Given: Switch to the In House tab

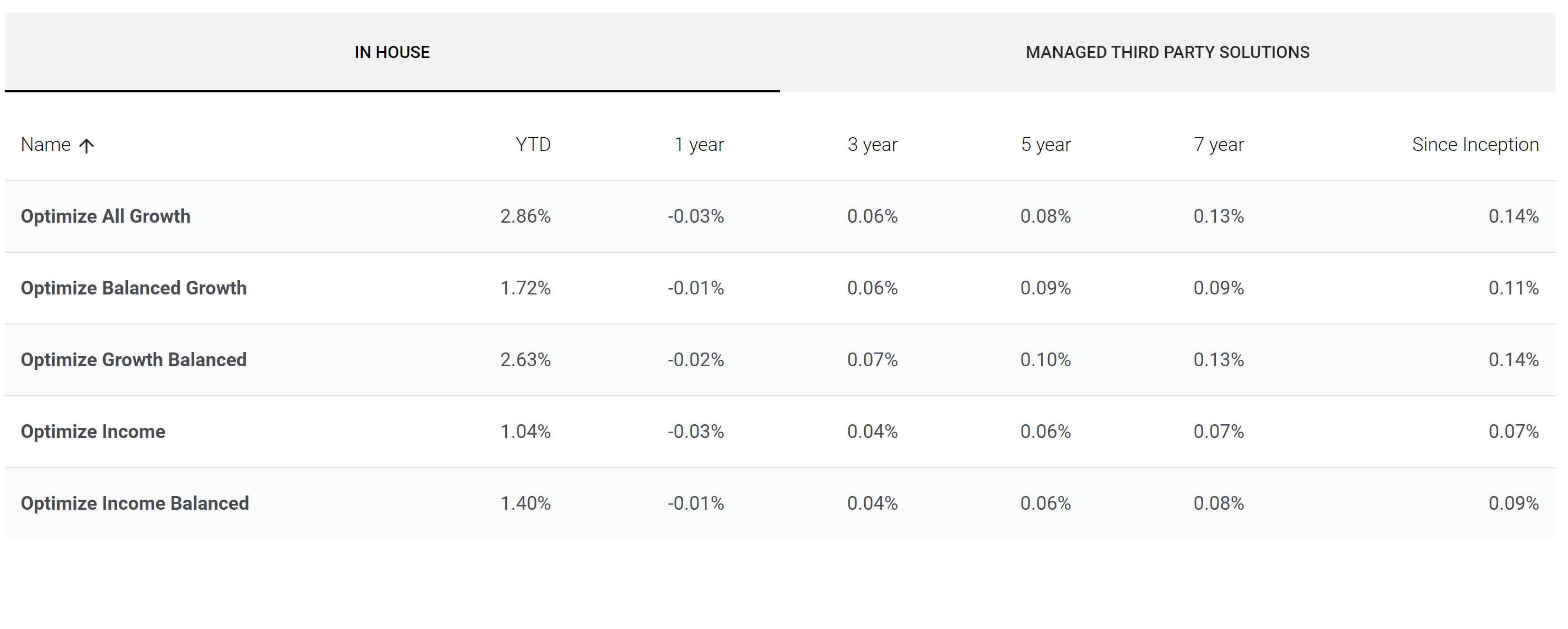Looking at the screenshot, I should pos(392,52).
